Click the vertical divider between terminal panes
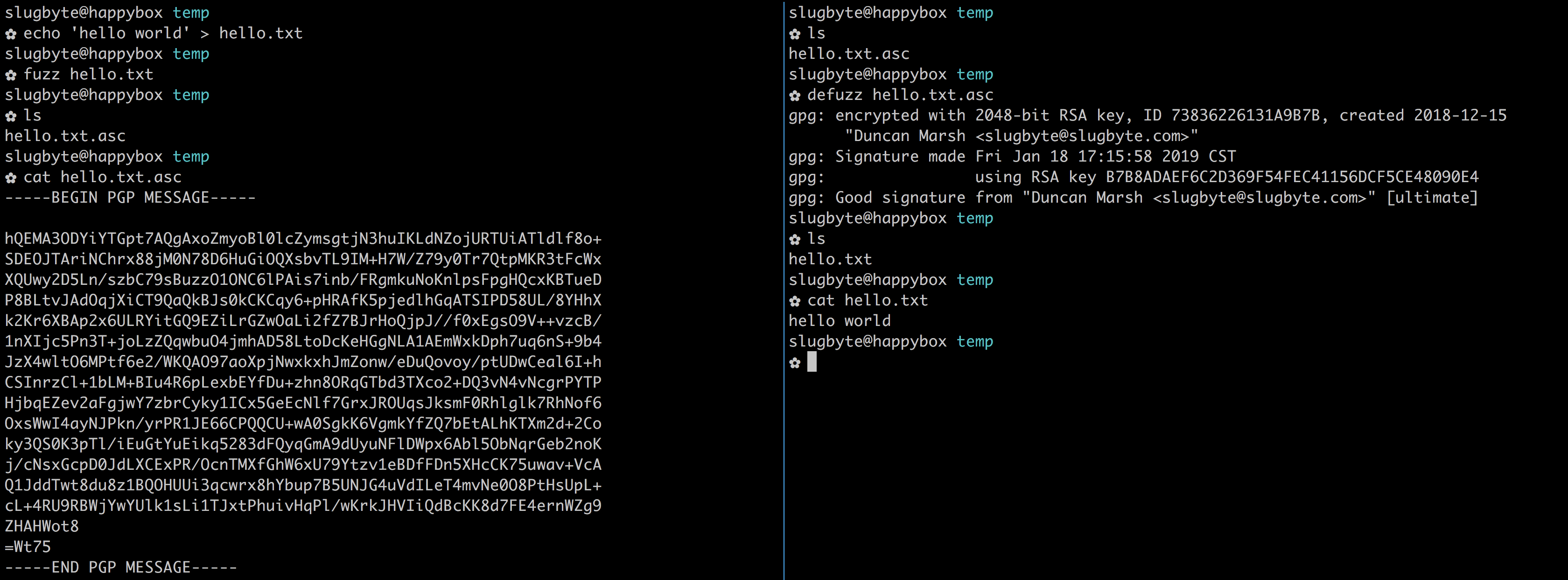 (784, 290)
